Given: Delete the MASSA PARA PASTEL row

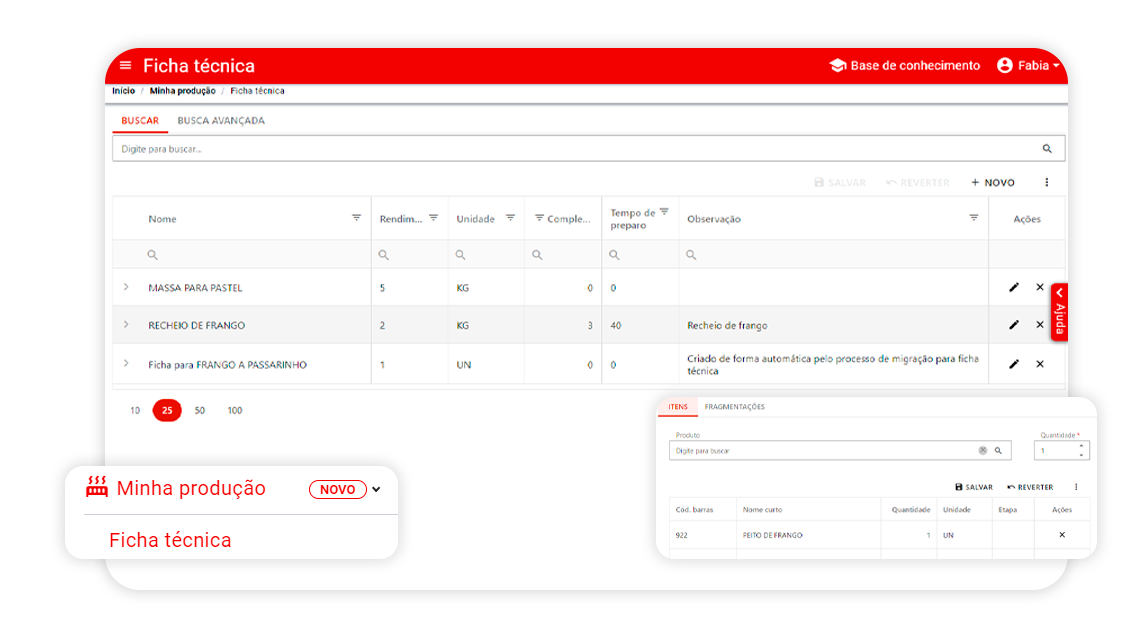Looking at the screenshot, I should coord(1040,287).
